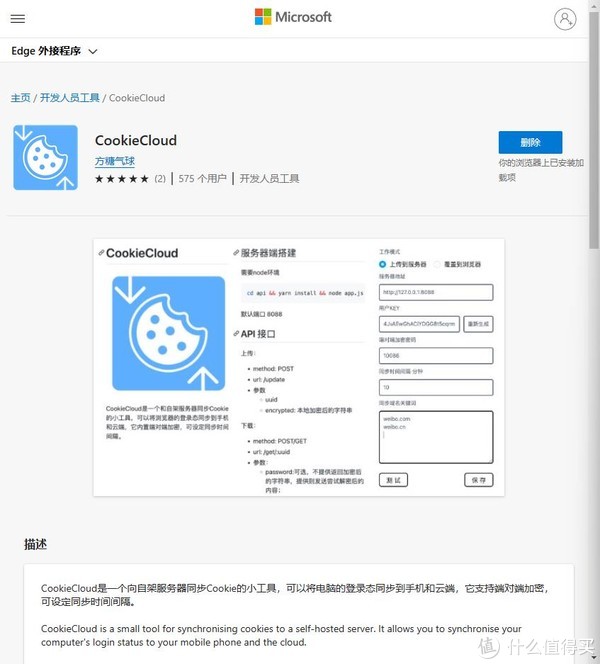The width and height of the screenshot is (600, 664).
Task: Click the CookieCloud title heading
Action: pos(136,140)
